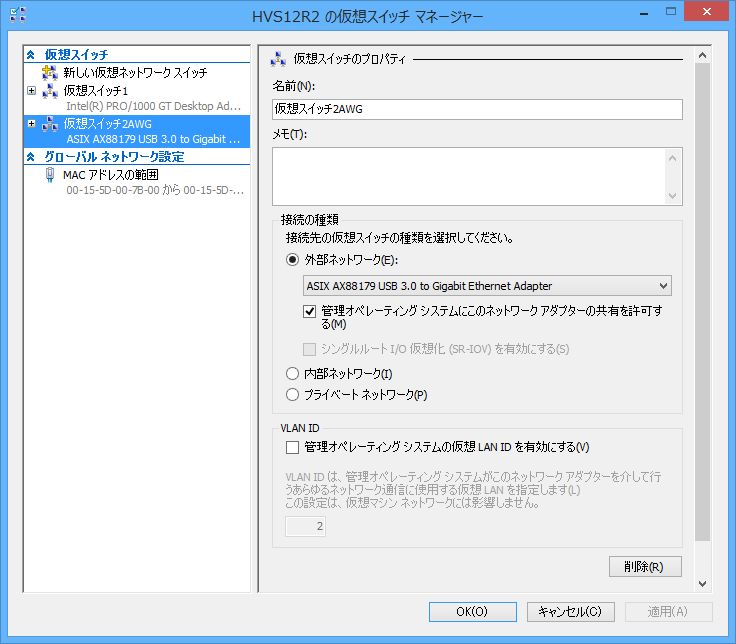Click the MAC アドレスの範囲 icon
This screenshot has height=644, width=736.
tap(50, 174)
